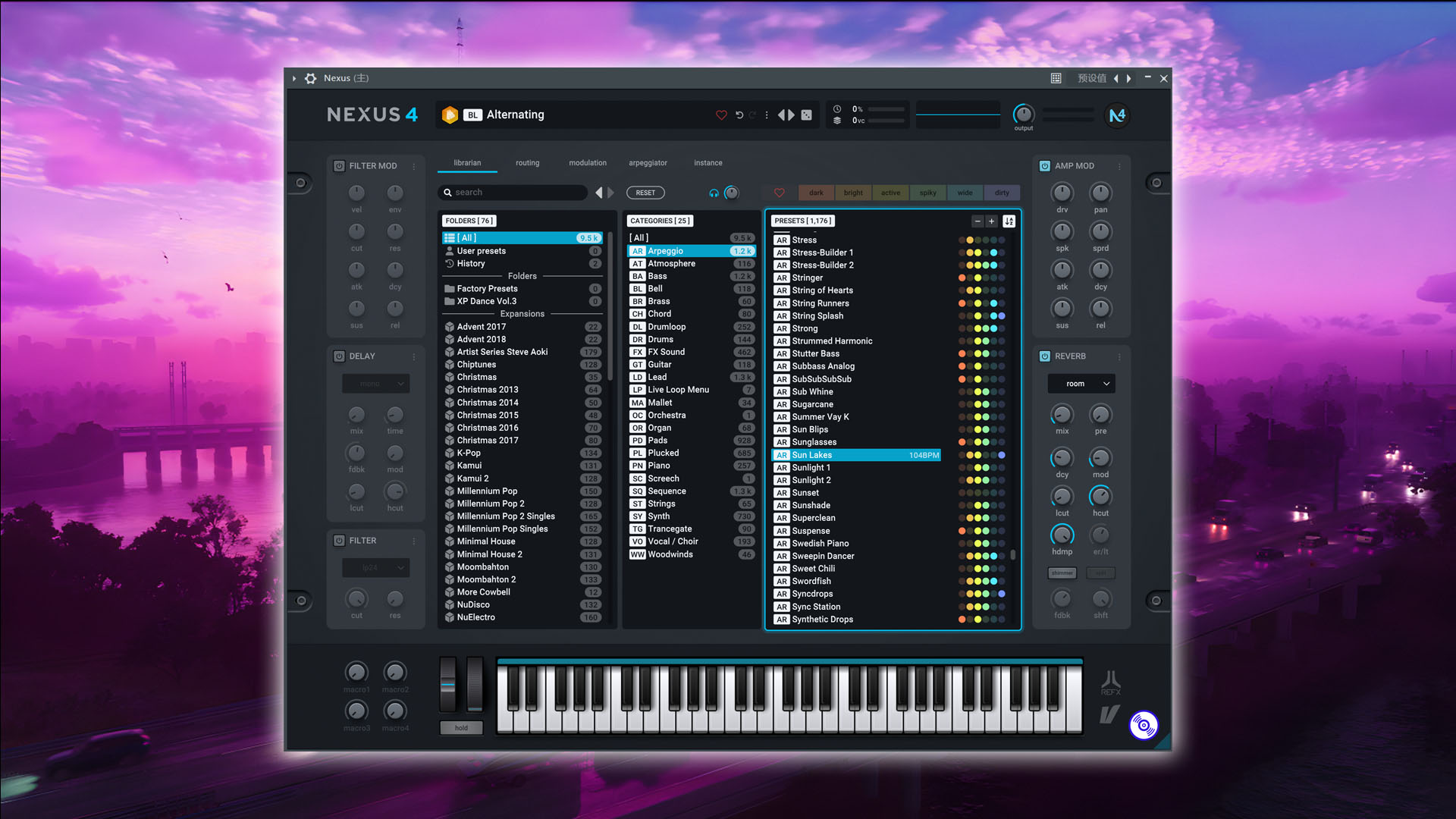Click the randomize/undo arrow icon
Viewport: 1456px width, 819px height.
click(740, 114)
